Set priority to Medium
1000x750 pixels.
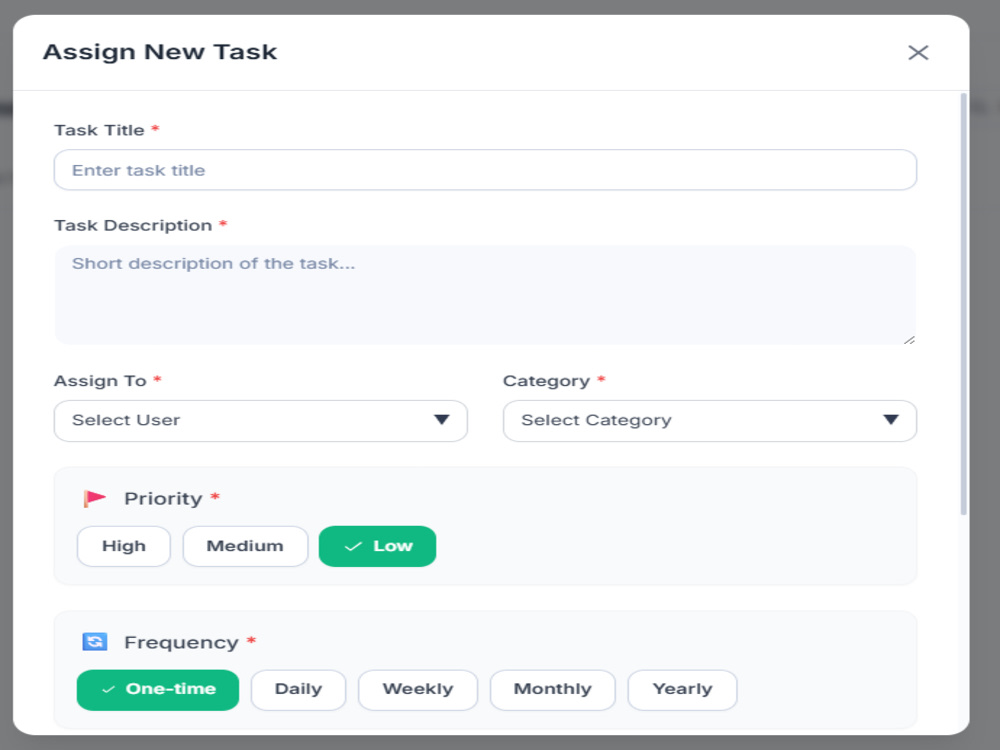245,546
